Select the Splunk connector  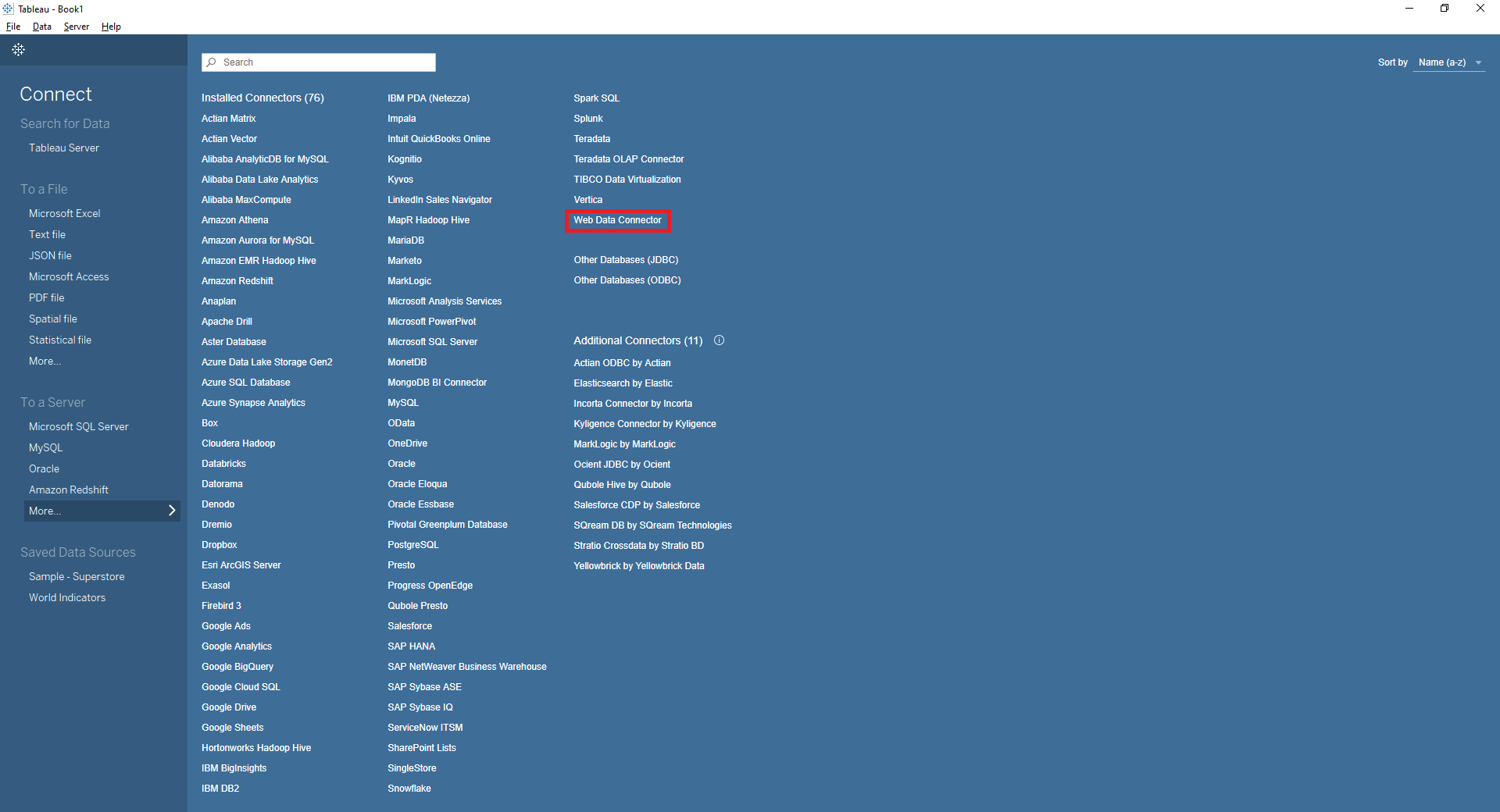click(x=588, y=119)
